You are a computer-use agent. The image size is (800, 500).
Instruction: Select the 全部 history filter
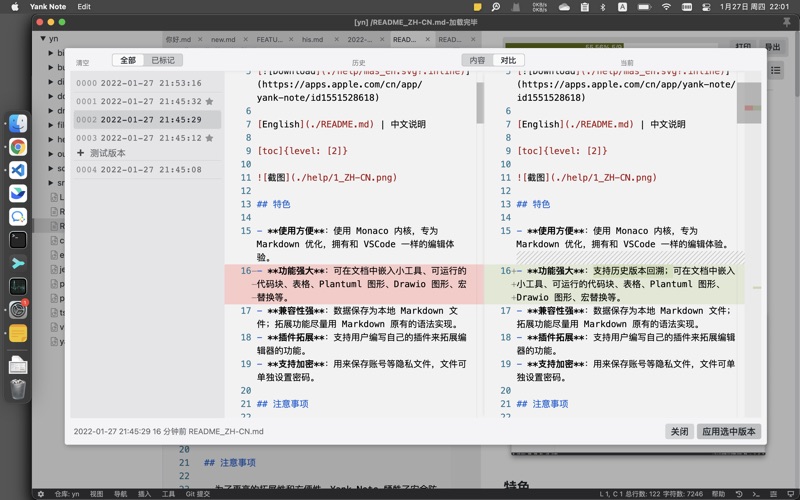127,60
